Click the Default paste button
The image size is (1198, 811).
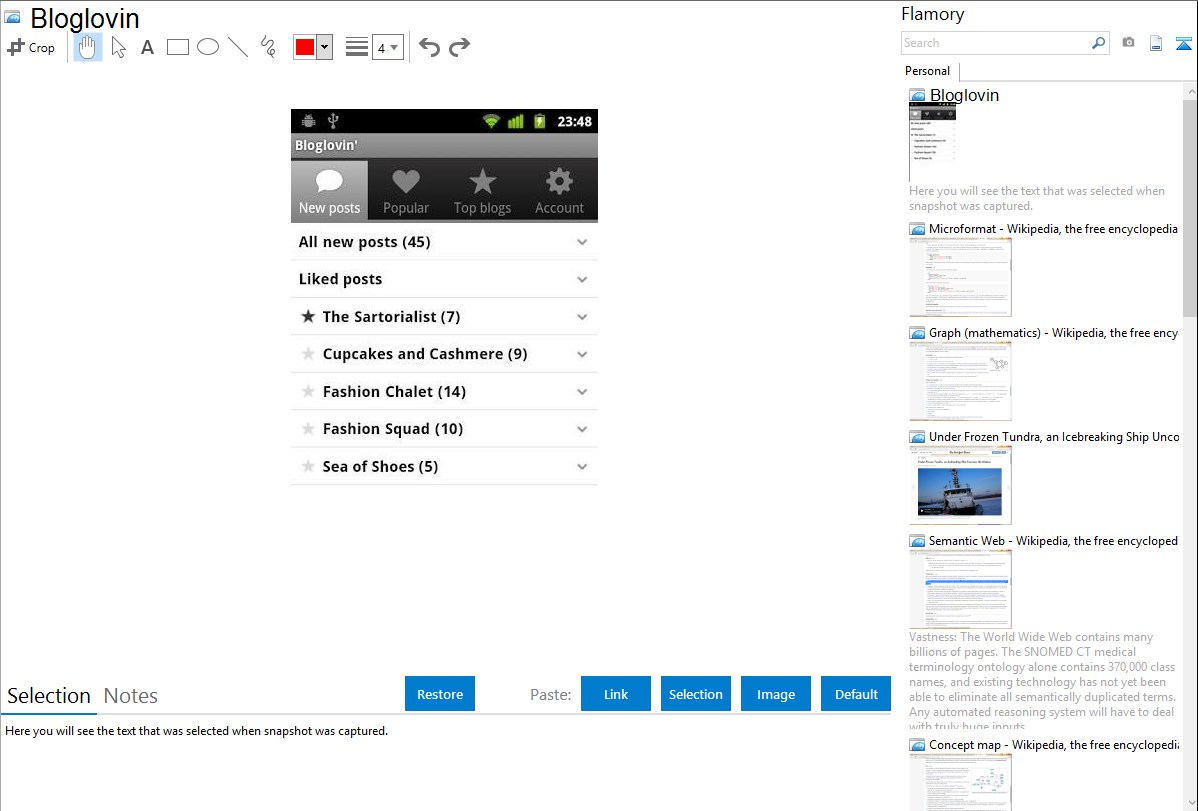coord(856,694)
